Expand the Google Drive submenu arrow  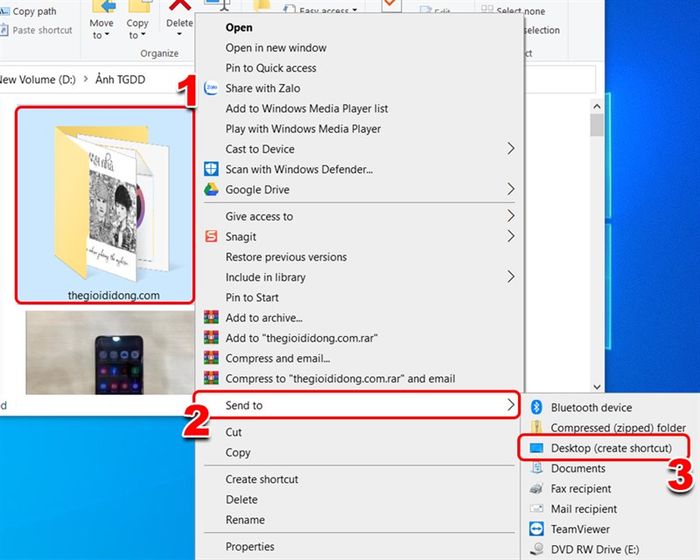(511, 189)
